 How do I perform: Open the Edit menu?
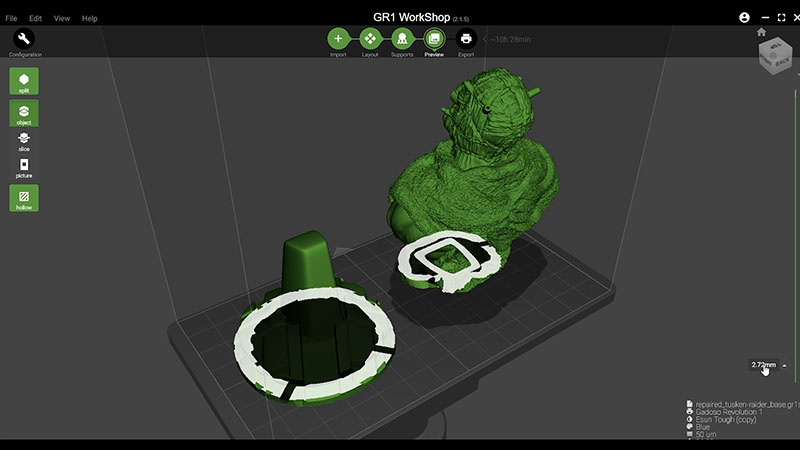click(x=36, y=18)
